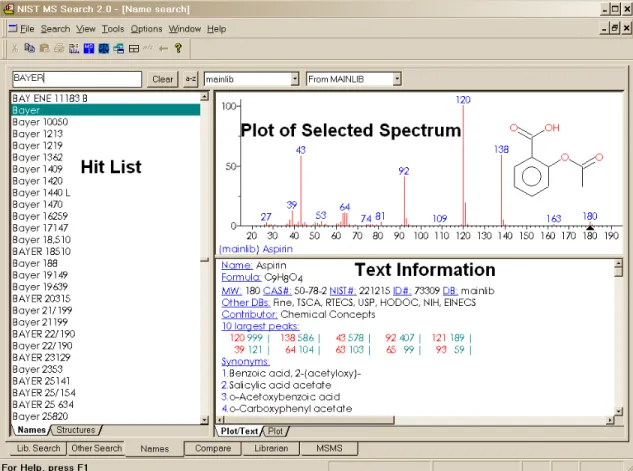
Task: Select Bayer 188 in hit list
Action: (x=106, y=264)
